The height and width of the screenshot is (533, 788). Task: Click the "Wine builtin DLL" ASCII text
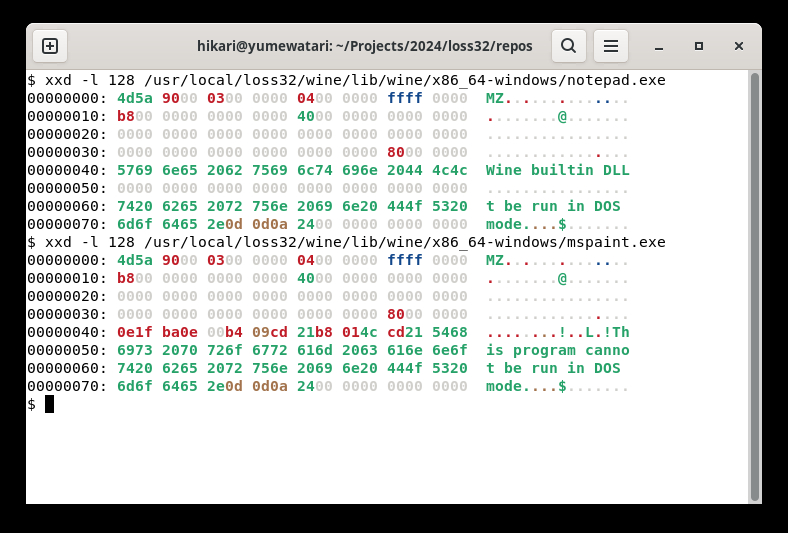557,170
